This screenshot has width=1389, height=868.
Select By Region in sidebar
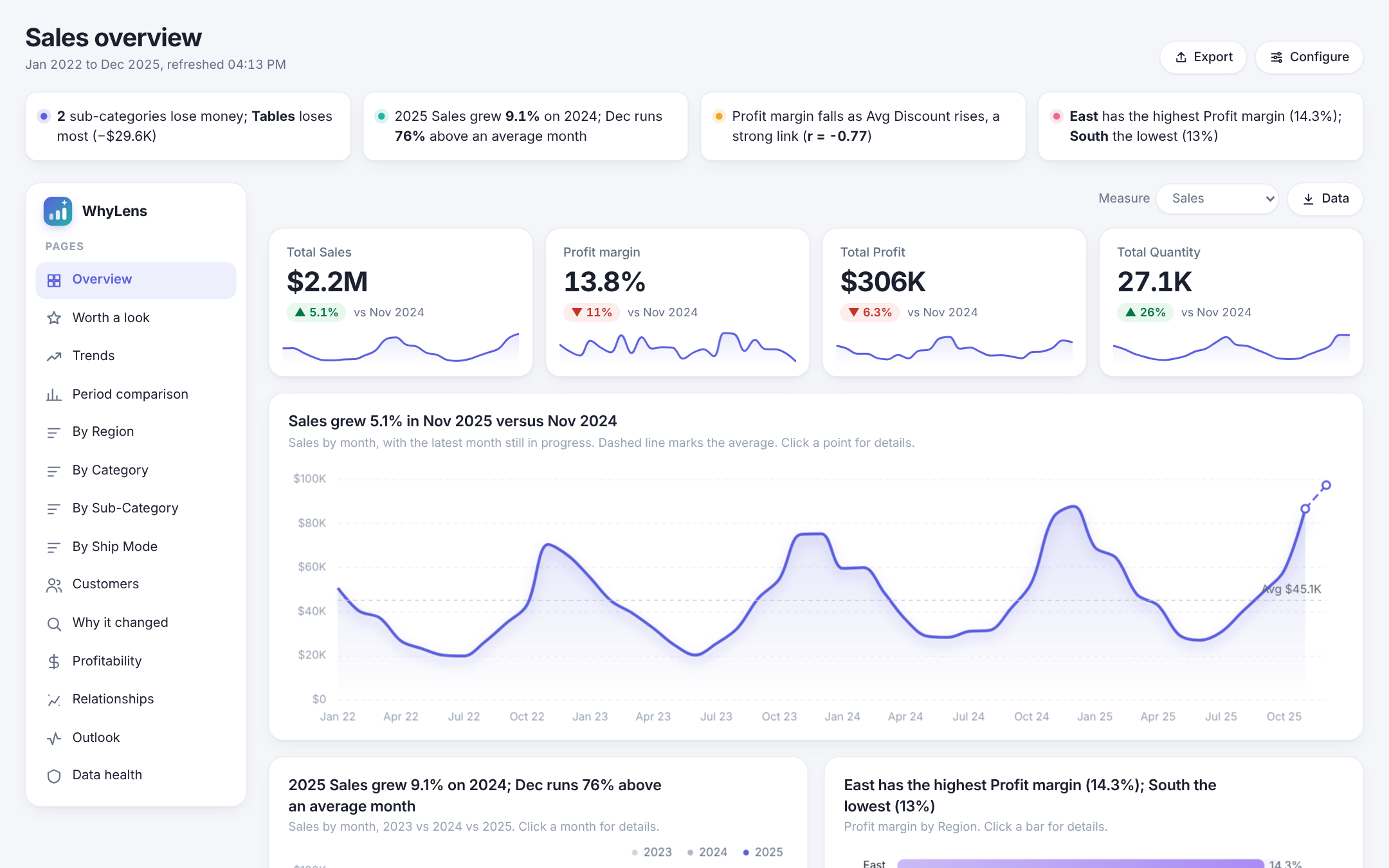coord(136,432)
